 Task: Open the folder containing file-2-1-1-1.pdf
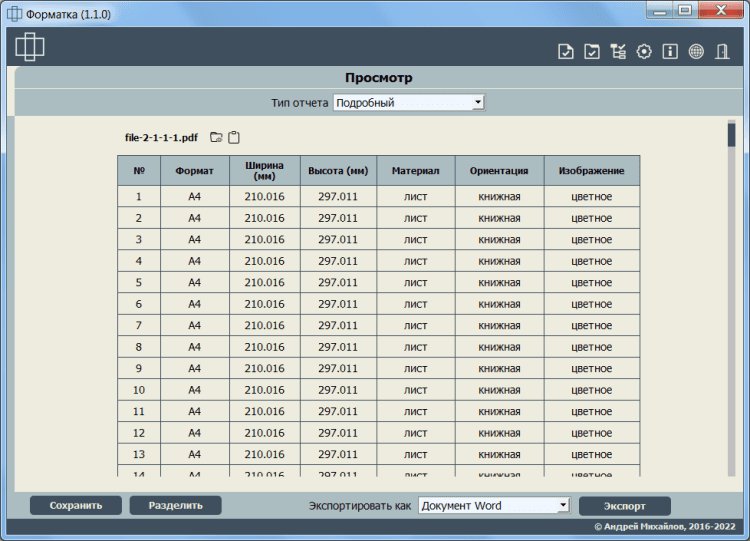click(215, 138)
